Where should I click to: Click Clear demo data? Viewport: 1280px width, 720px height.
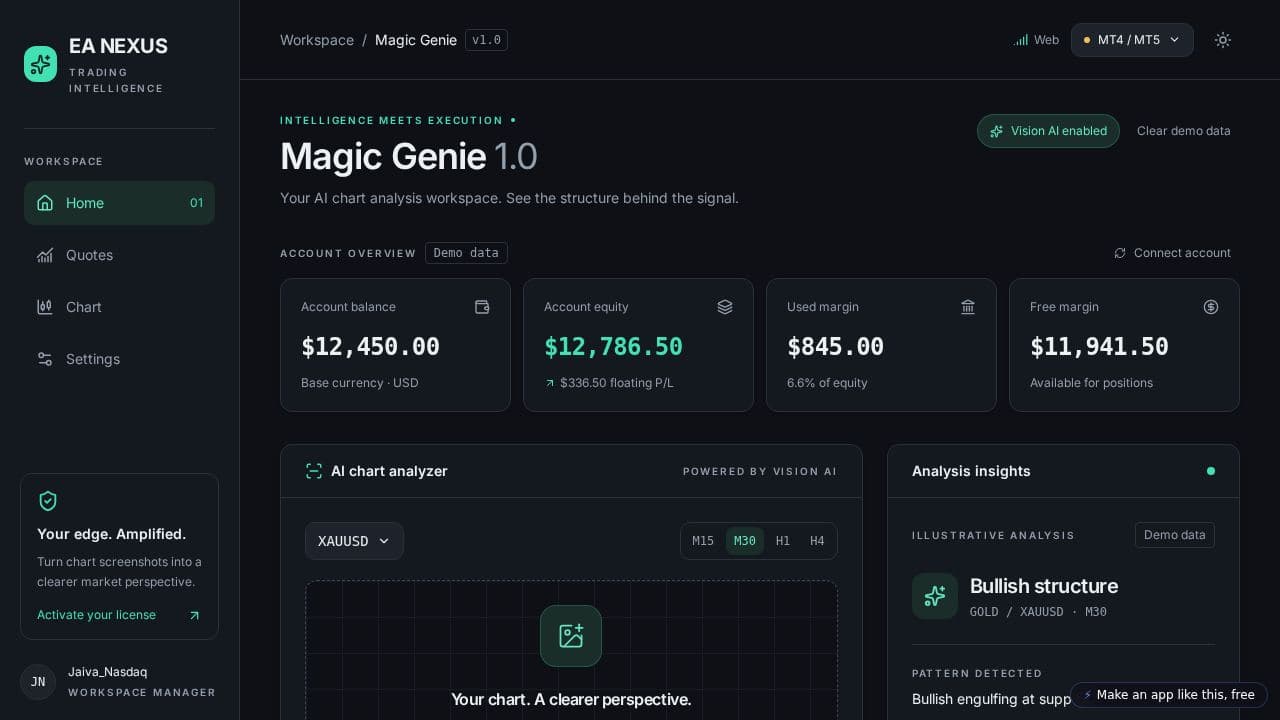click(1184, 131)
